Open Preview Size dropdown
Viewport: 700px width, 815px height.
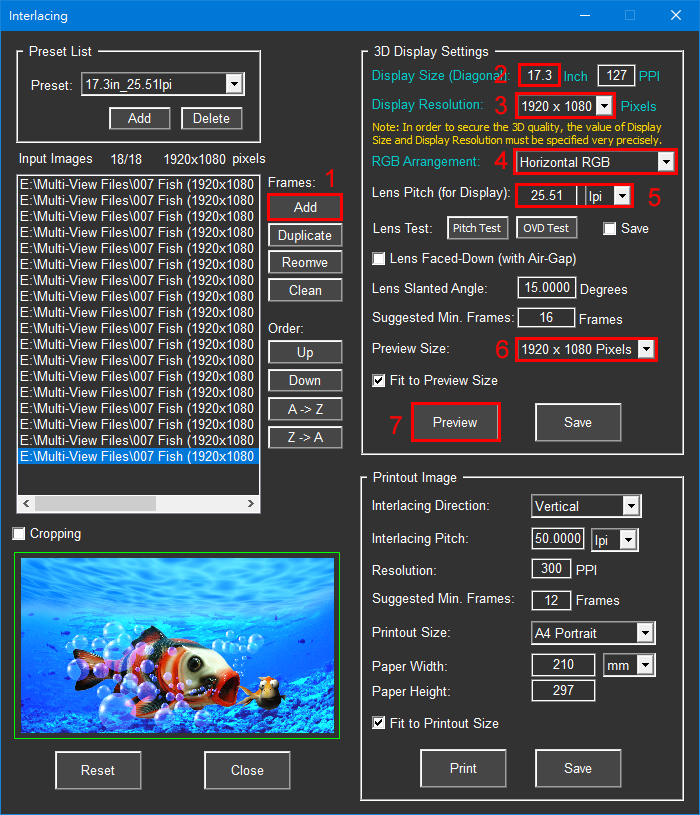646,349
